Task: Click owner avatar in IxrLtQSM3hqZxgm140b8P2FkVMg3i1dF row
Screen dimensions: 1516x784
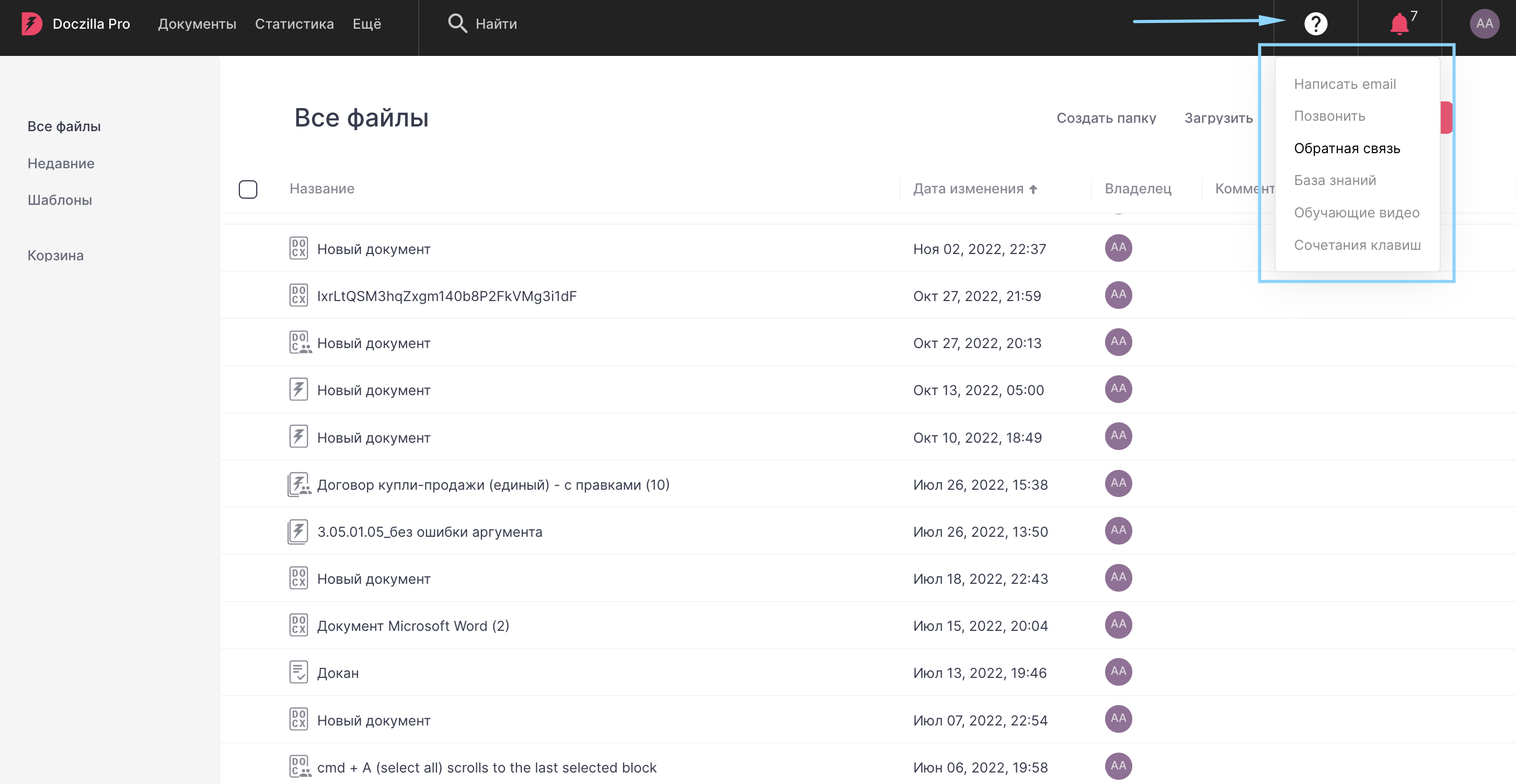Action: point(1118,295)
